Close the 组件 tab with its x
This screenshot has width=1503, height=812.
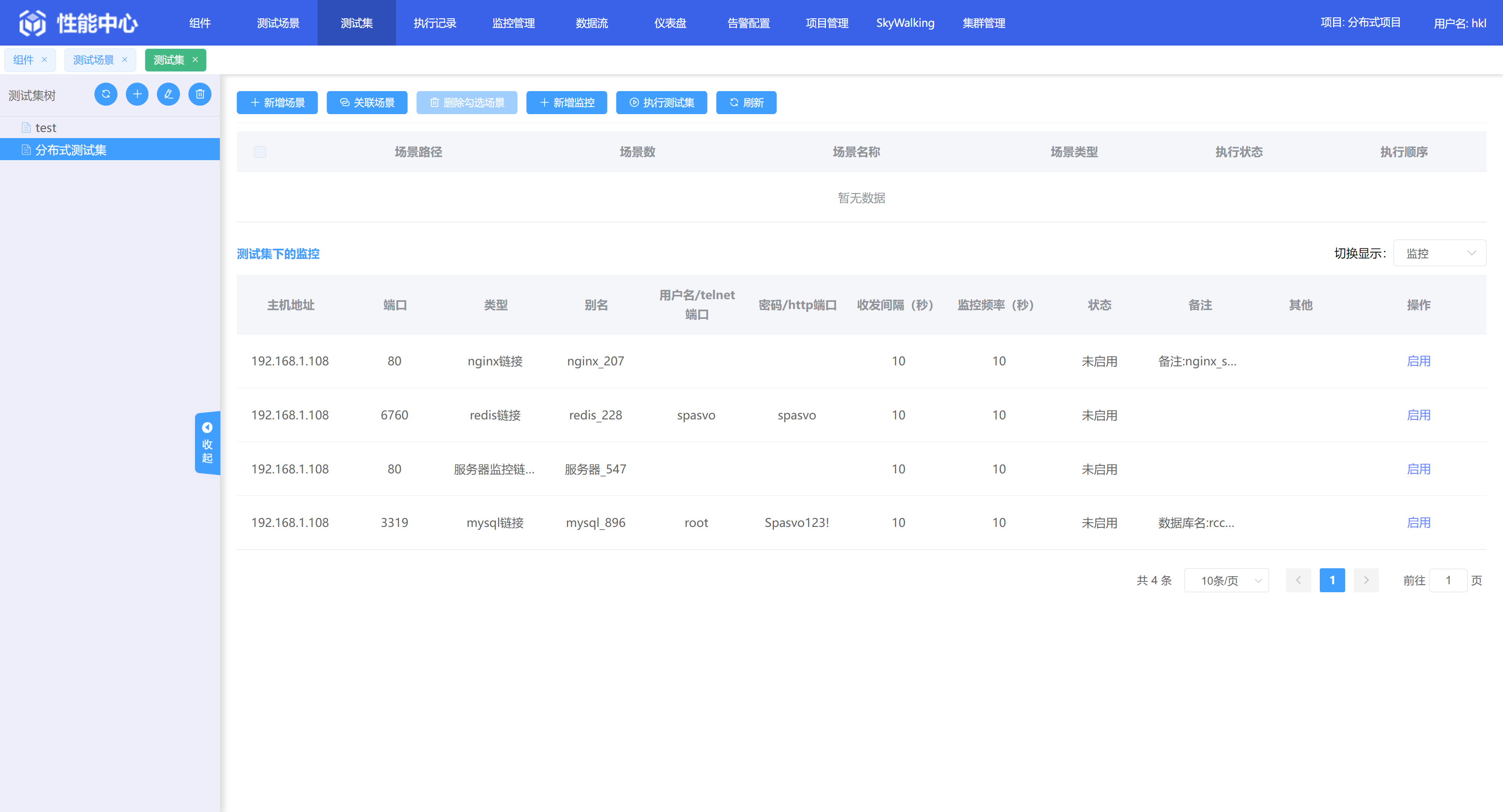coord(44,60)
